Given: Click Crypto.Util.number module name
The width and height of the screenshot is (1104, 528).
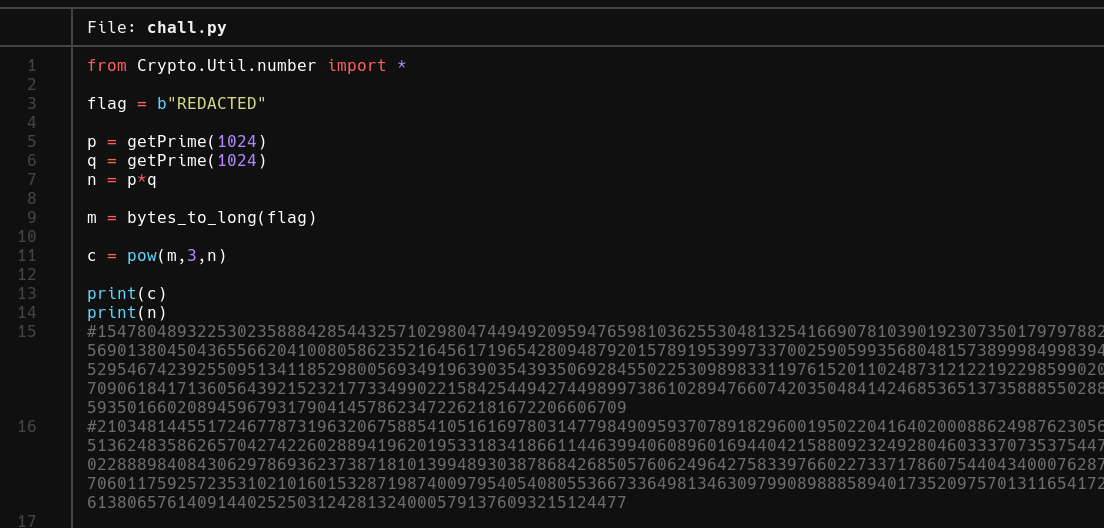Looking at the screenshot, I should [227, 65].
